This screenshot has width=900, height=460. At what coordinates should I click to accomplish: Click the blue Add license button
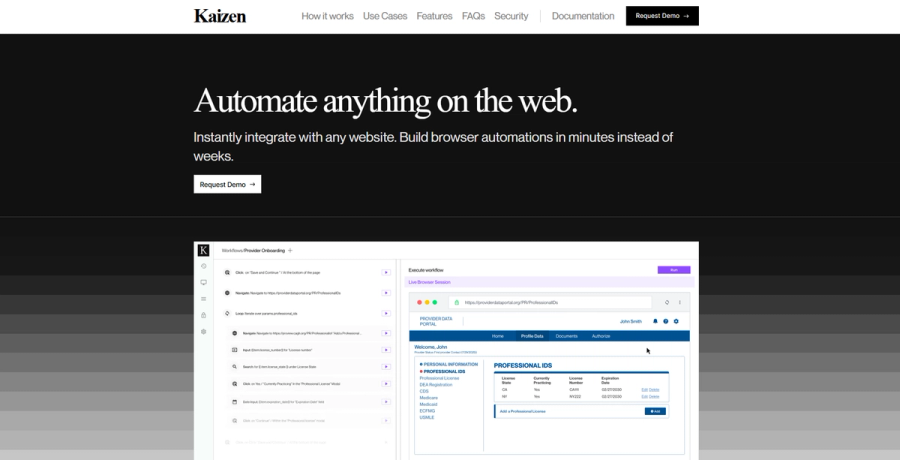point(655,411)
